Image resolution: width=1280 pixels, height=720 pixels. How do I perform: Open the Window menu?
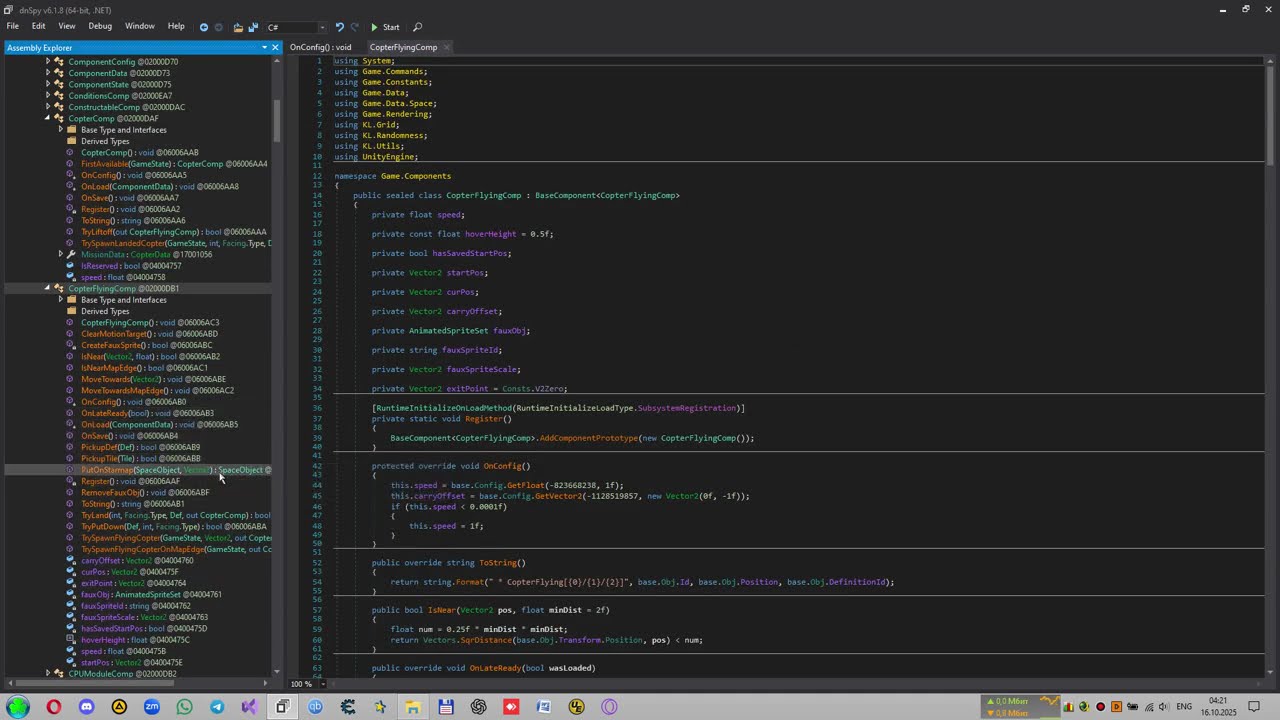pos(140,26)
